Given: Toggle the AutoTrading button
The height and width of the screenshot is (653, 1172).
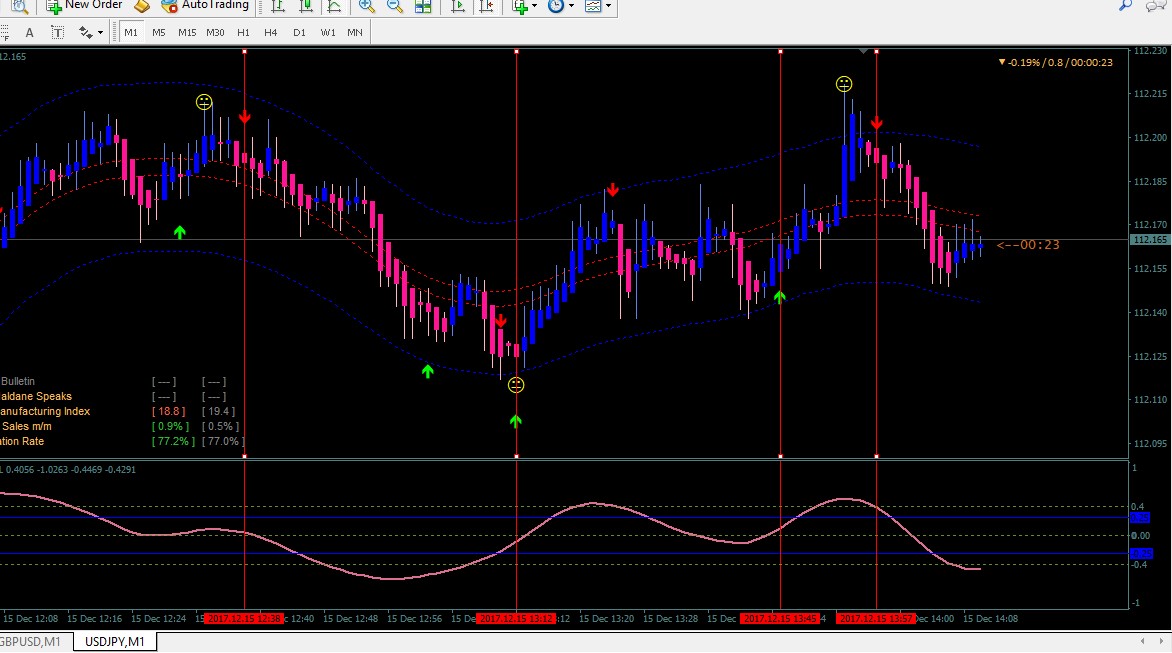Looking at the screenshot, I should pos(205,6).
